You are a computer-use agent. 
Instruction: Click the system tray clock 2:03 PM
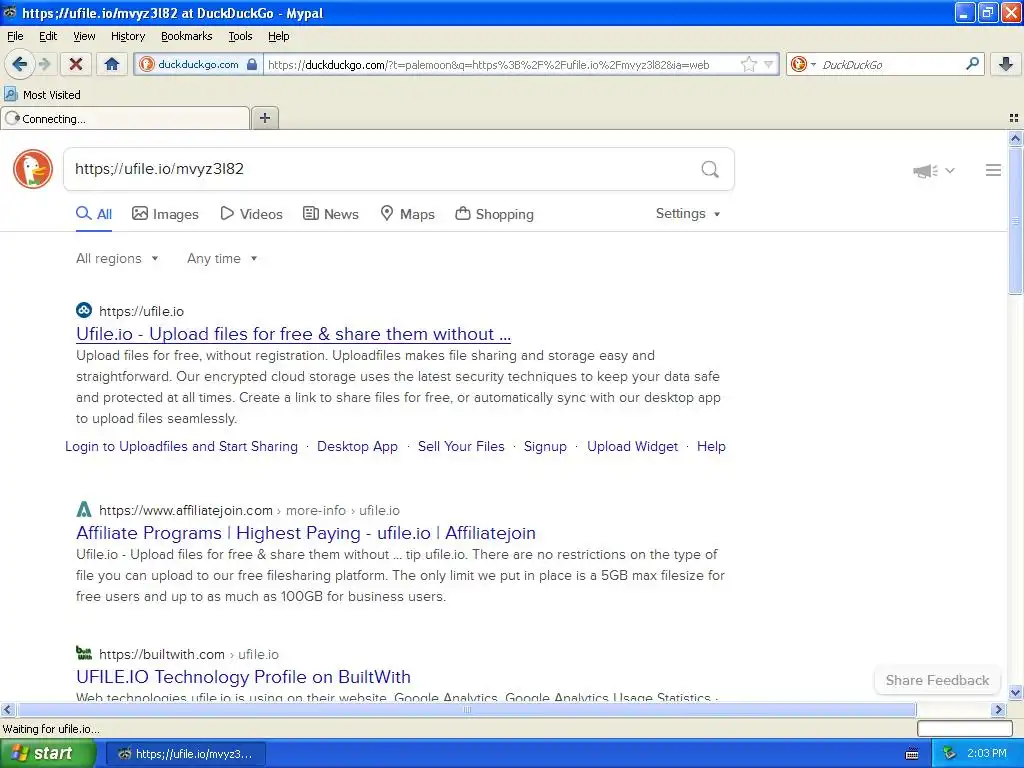click(987, 754)
